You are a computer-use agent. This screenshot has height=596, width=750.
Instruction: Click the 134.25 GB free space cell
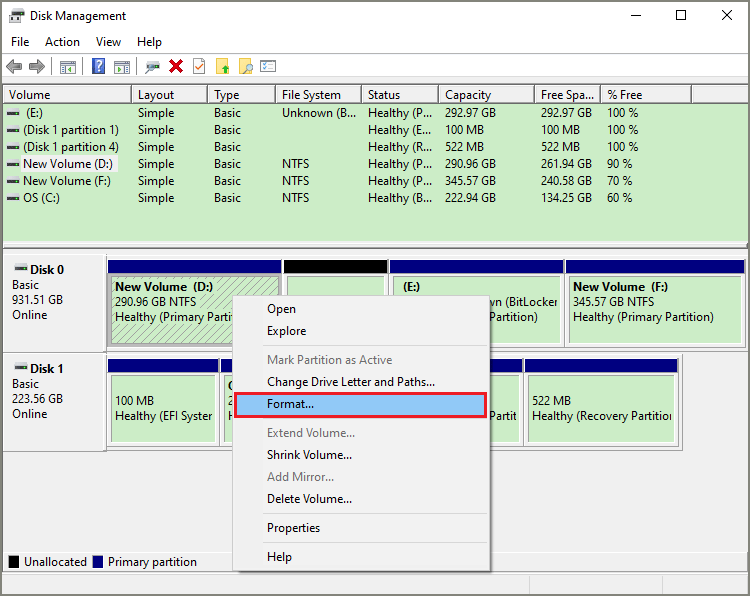pos(566,198)
